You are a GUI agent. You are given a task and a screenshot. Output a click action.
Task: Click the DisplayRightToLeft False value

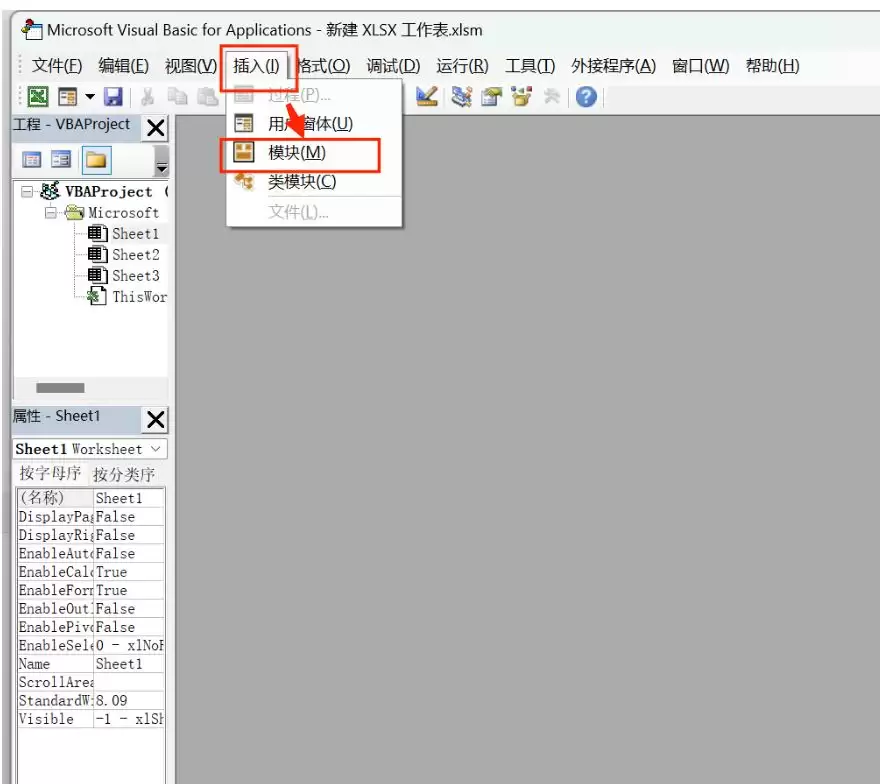click(x=129, y=535)
